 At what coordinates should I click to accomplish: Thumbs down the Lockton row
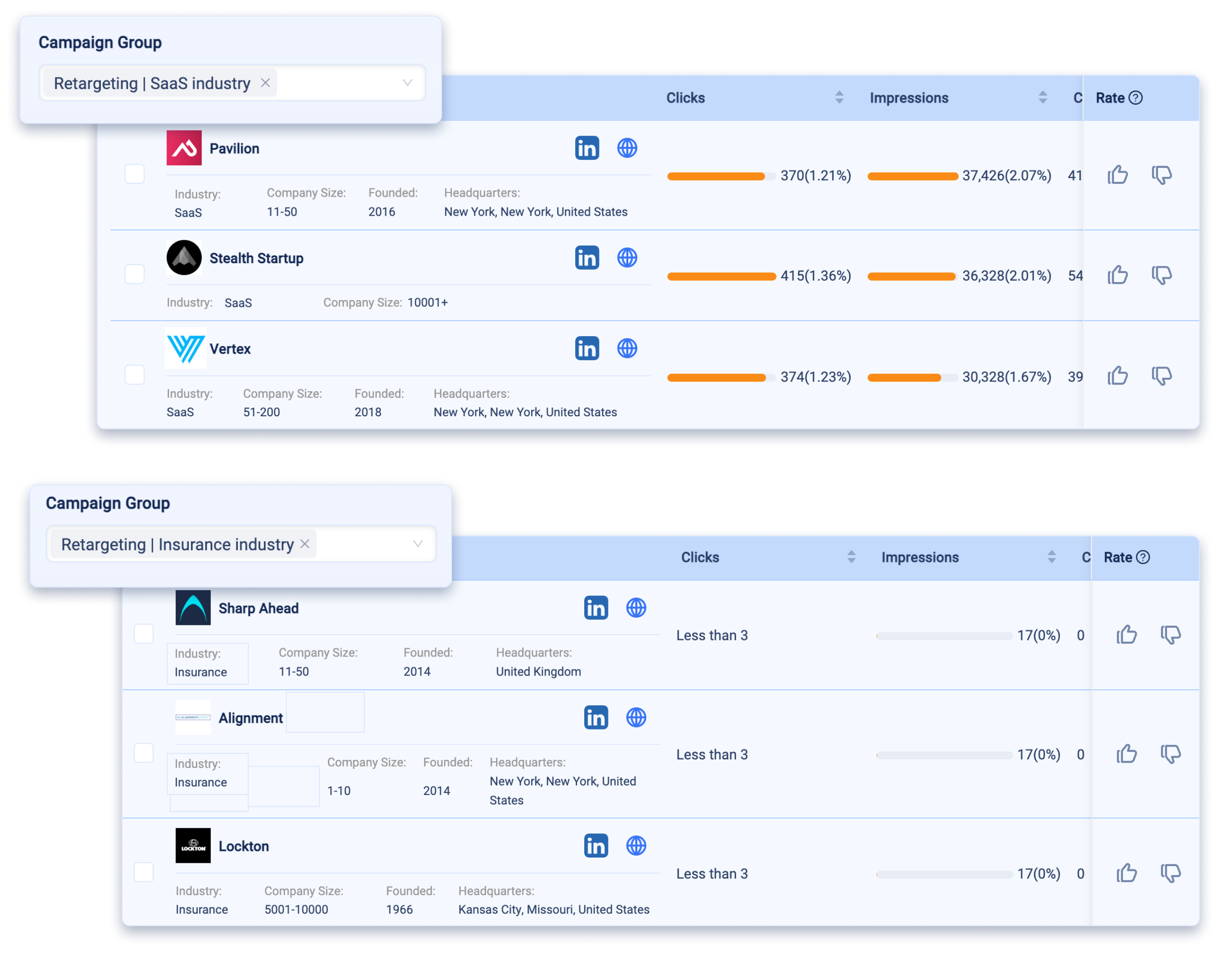point(1170,873)
